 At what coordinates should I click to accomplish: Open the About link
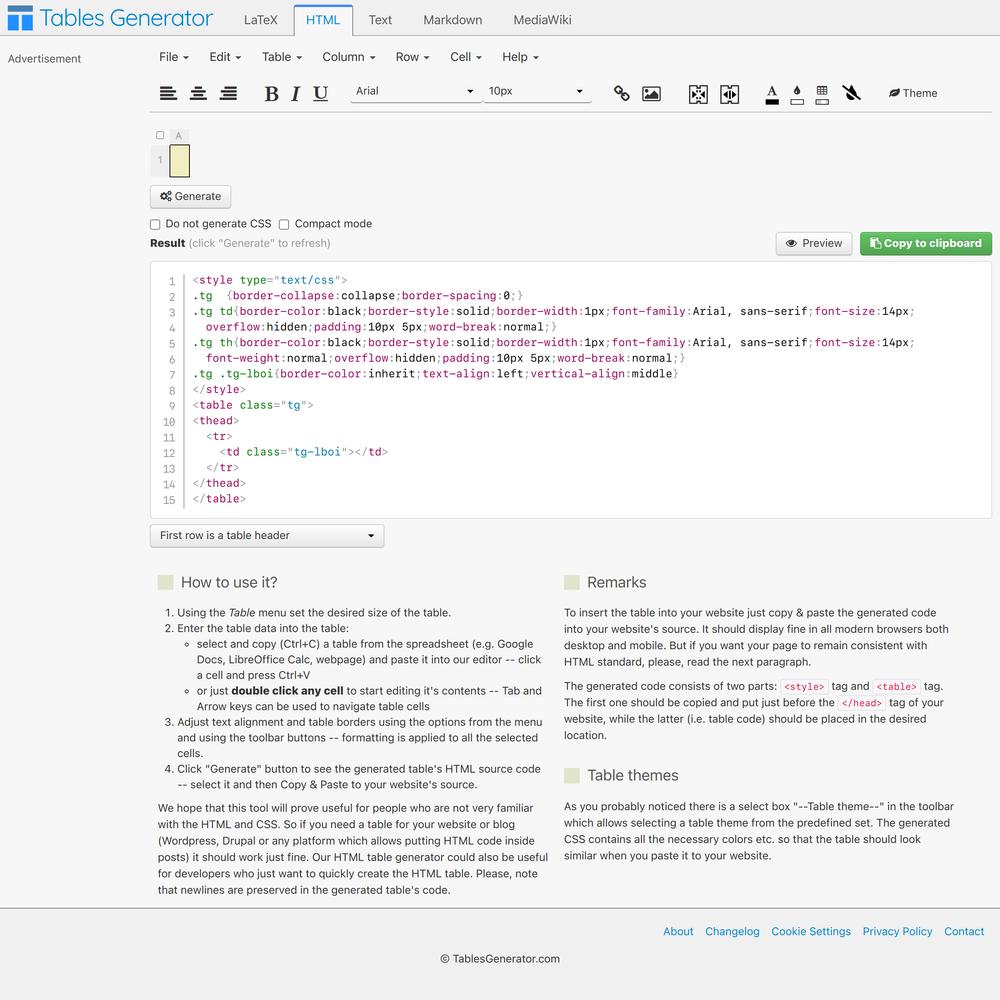(x=678, y=931)
